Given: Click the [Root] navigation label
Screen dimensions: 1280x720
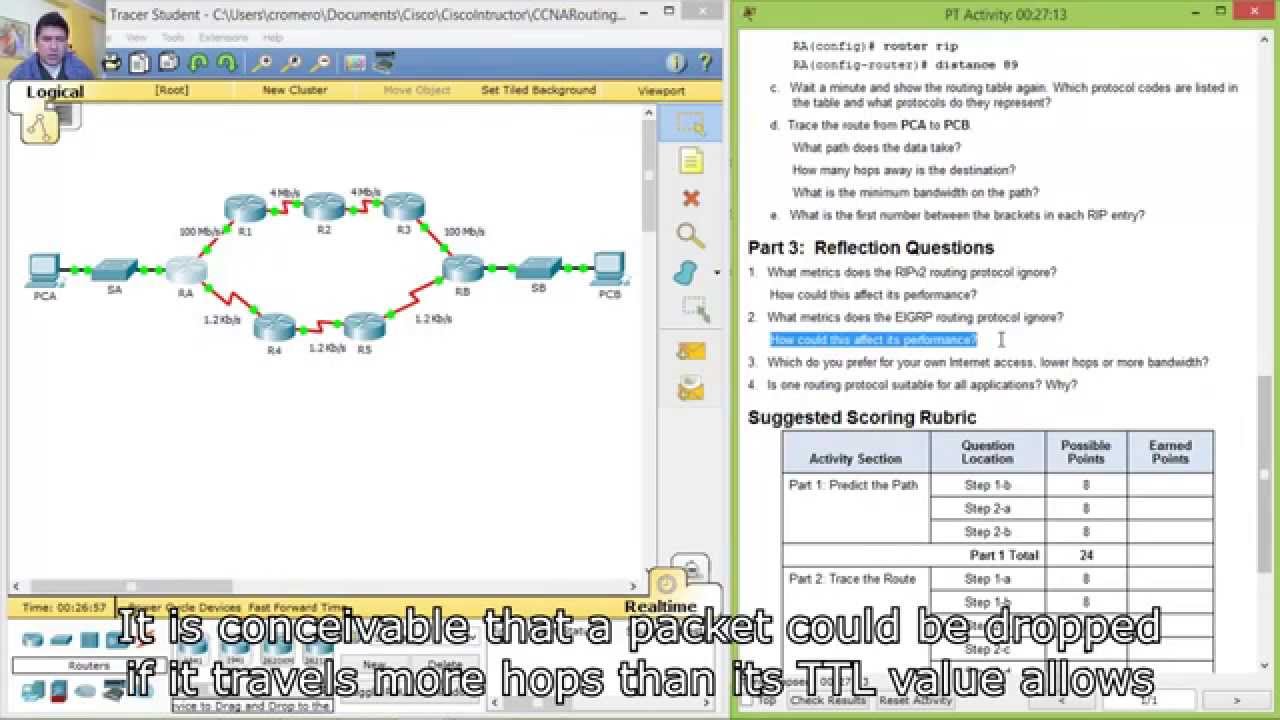Looking at the screenshot, I should (171, 90).
